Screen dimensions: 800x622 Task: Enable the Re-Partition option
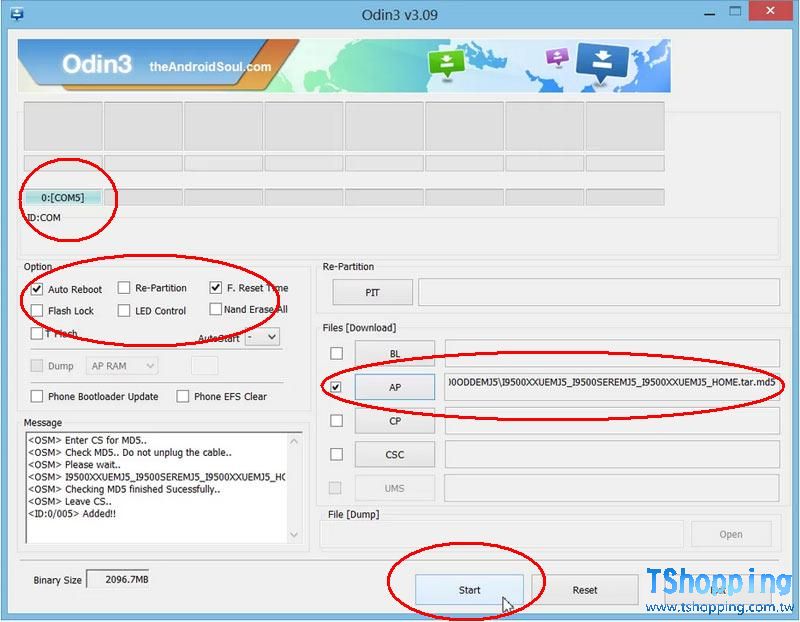coord(123,288)
